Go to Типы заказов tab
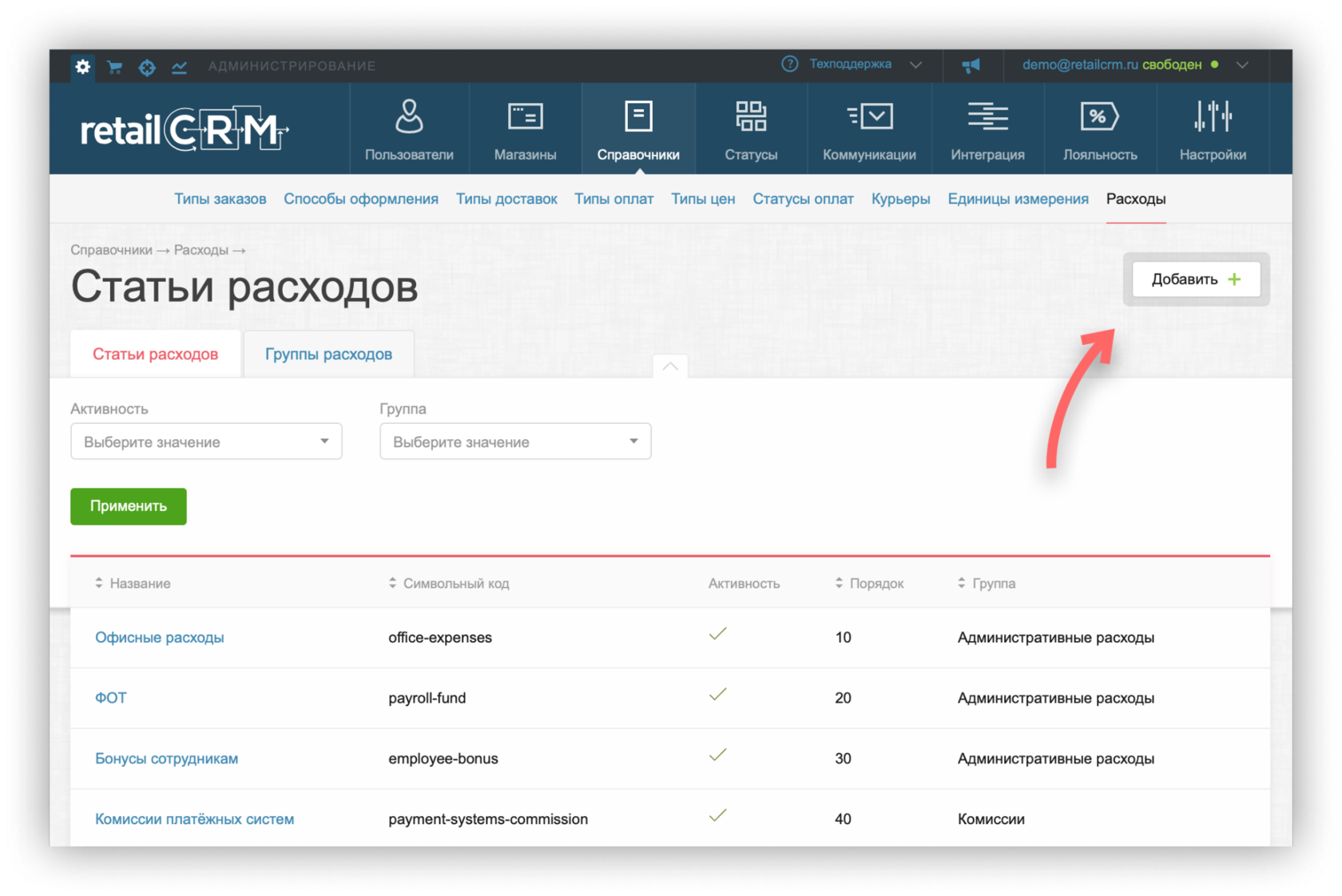The width and height of the screenshot is (1342, 896). pos(220,199)
